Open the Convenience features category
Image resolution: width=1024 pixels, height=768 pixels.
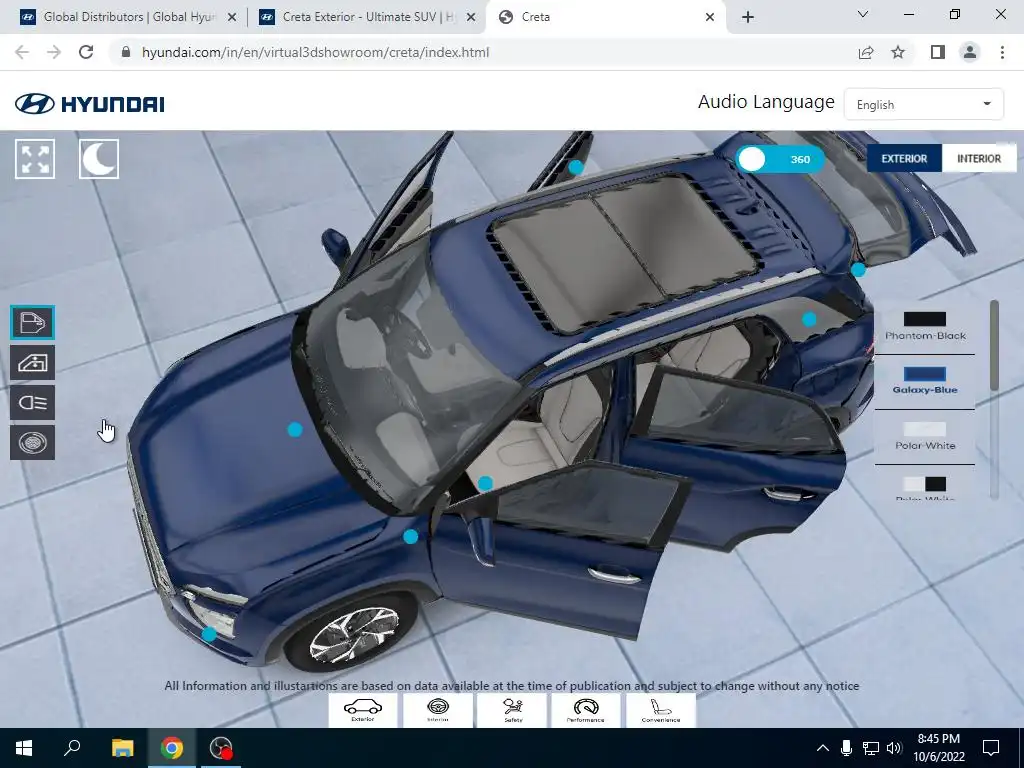661,710
